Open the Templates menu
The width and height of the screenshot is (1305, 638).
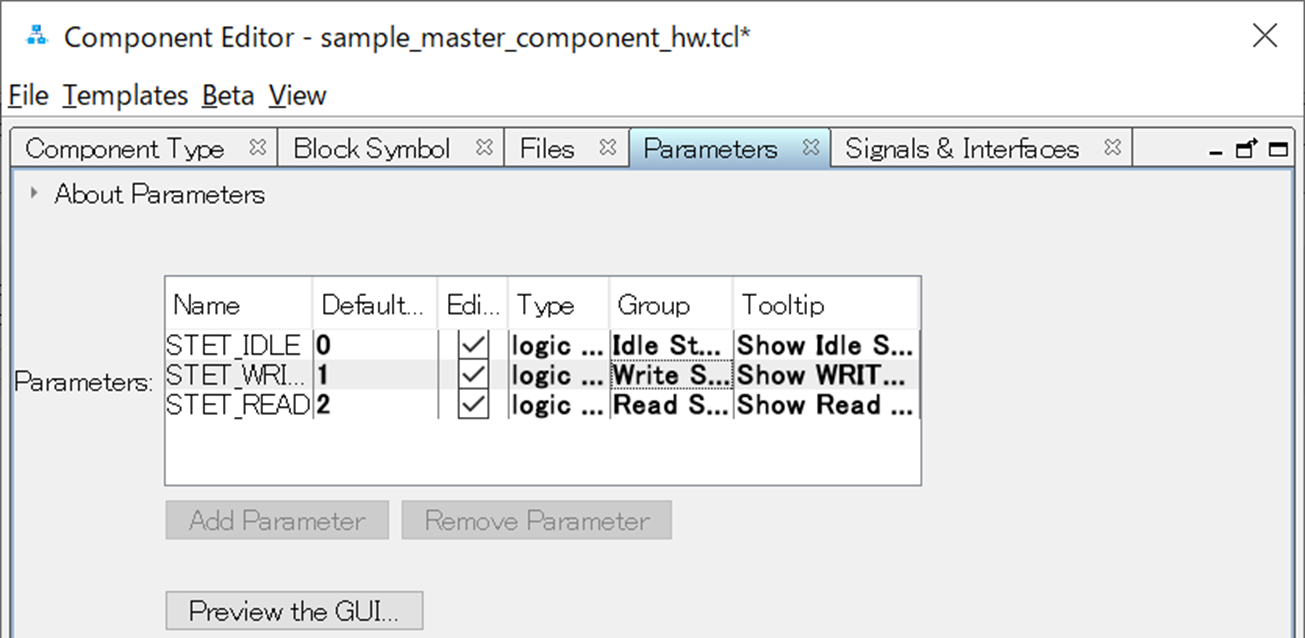(x=126, y=96)
